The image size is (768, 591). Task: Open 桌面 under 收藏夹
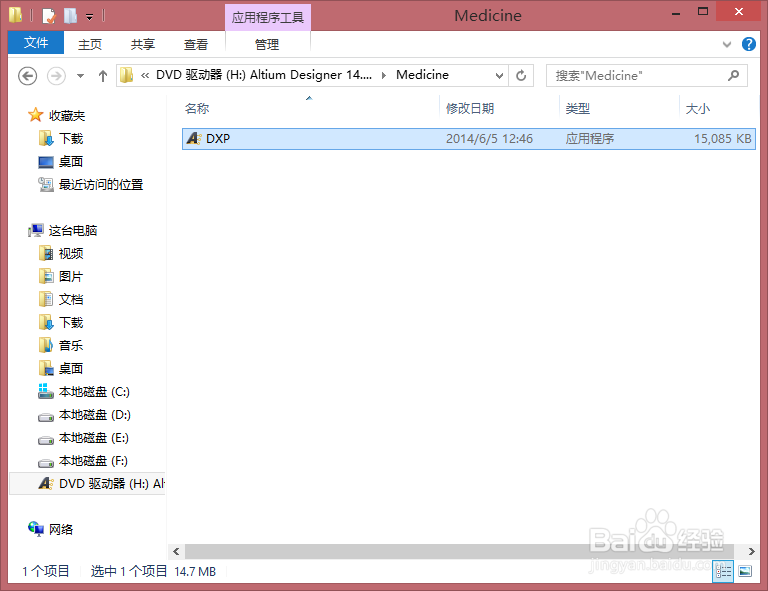click(71, 162)
